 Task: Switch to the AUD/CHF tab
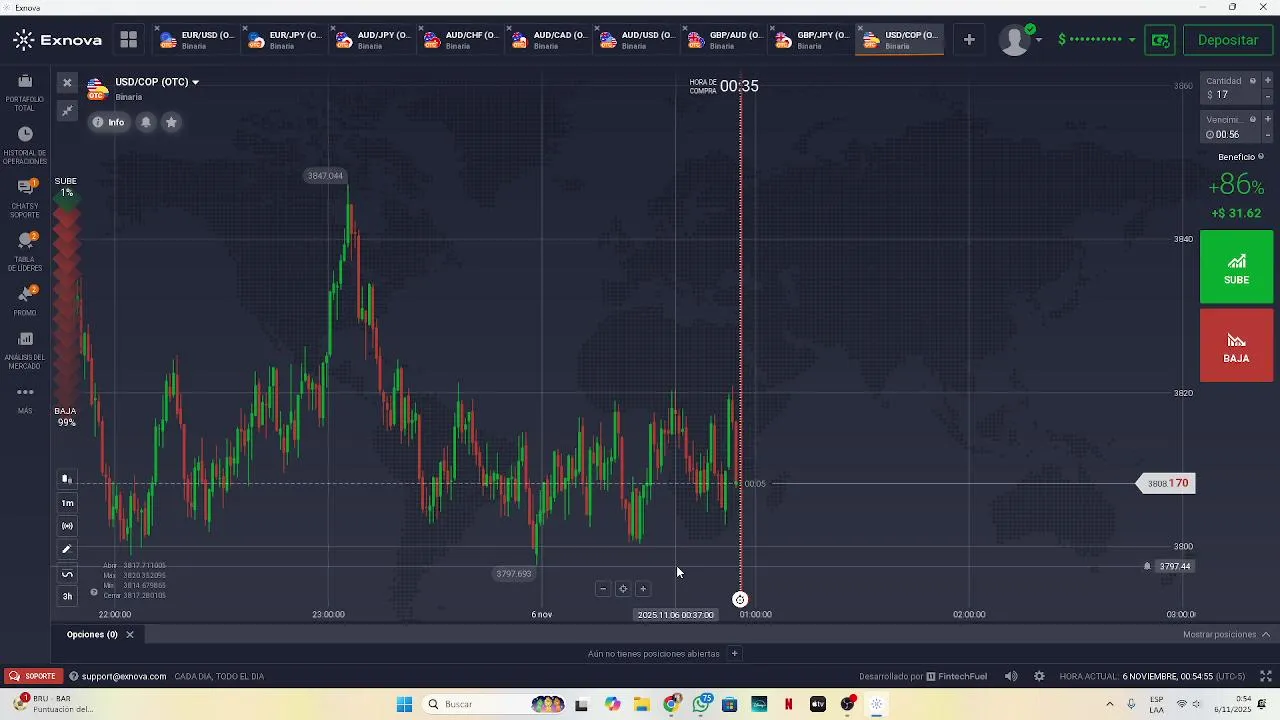pos(460,40)
